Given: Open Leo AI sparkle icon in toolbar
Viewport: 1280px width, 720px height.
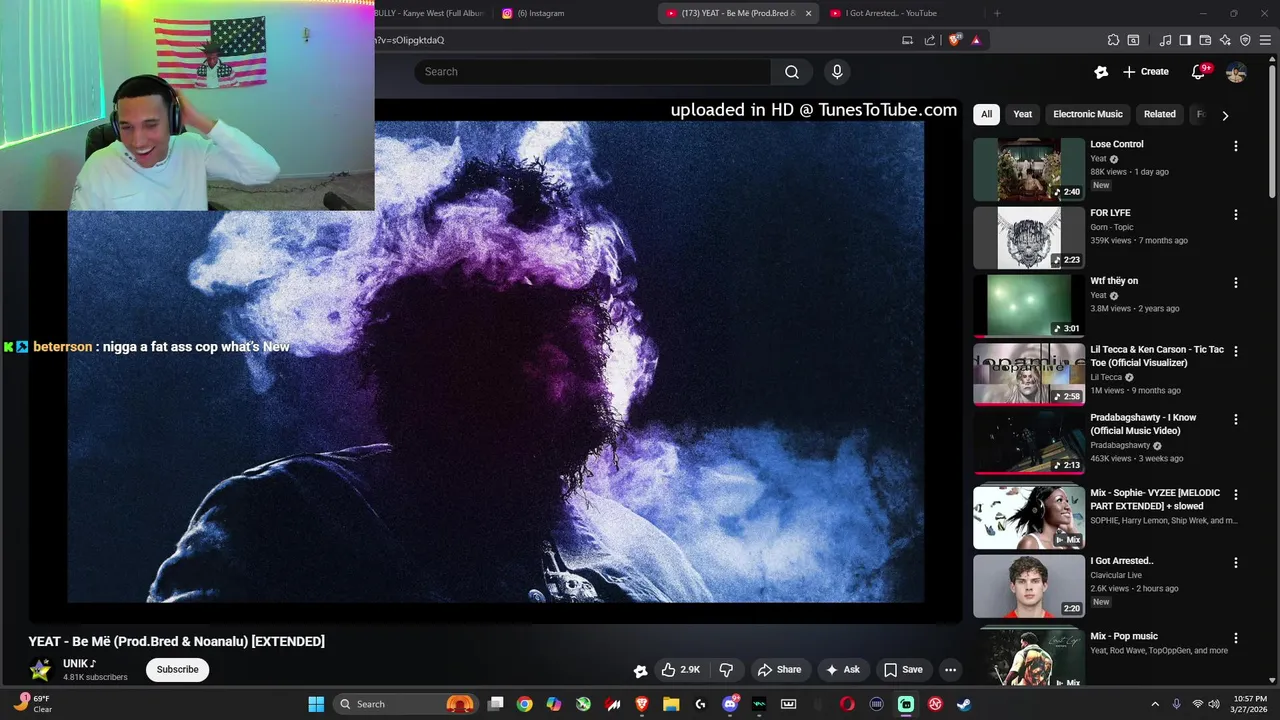Looking at the screenshot, I should [x=1225, y=40].
